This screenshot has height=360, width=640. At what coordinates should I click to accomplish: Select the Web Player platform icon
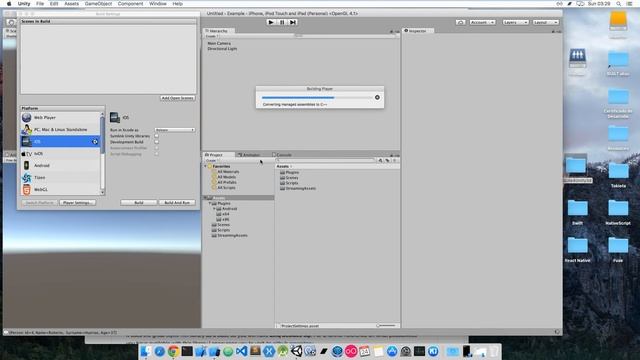point(27,118)
